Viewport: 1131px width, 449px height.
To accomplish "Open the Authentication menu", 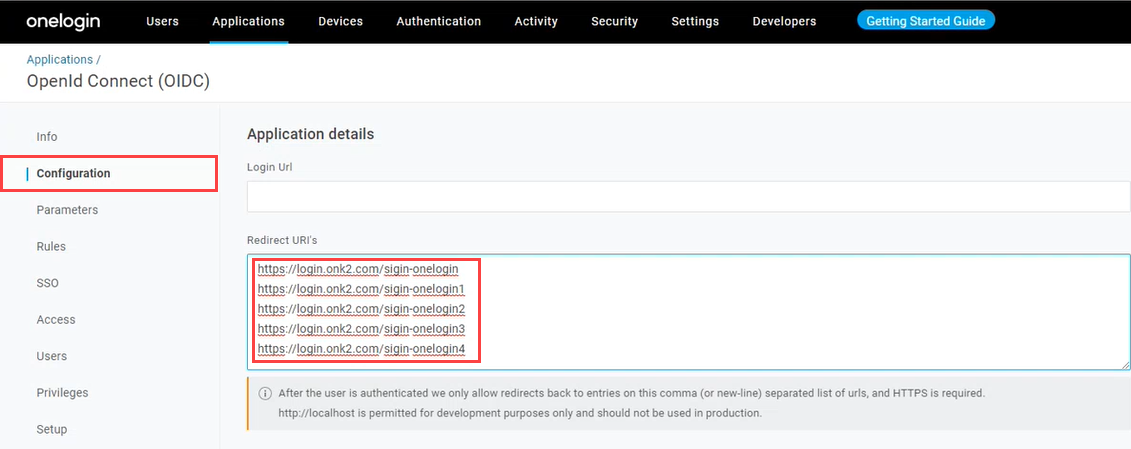I will (439, 21).
